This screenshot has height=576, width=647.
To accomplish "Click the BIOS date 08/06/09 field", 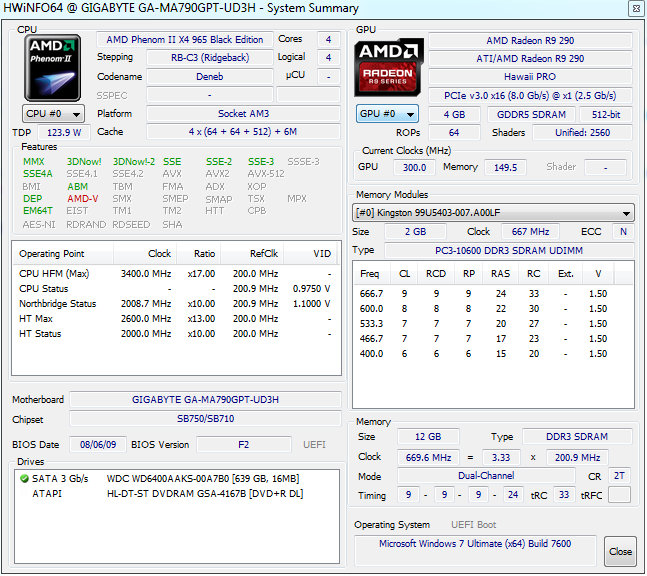I will click(98, 445).
